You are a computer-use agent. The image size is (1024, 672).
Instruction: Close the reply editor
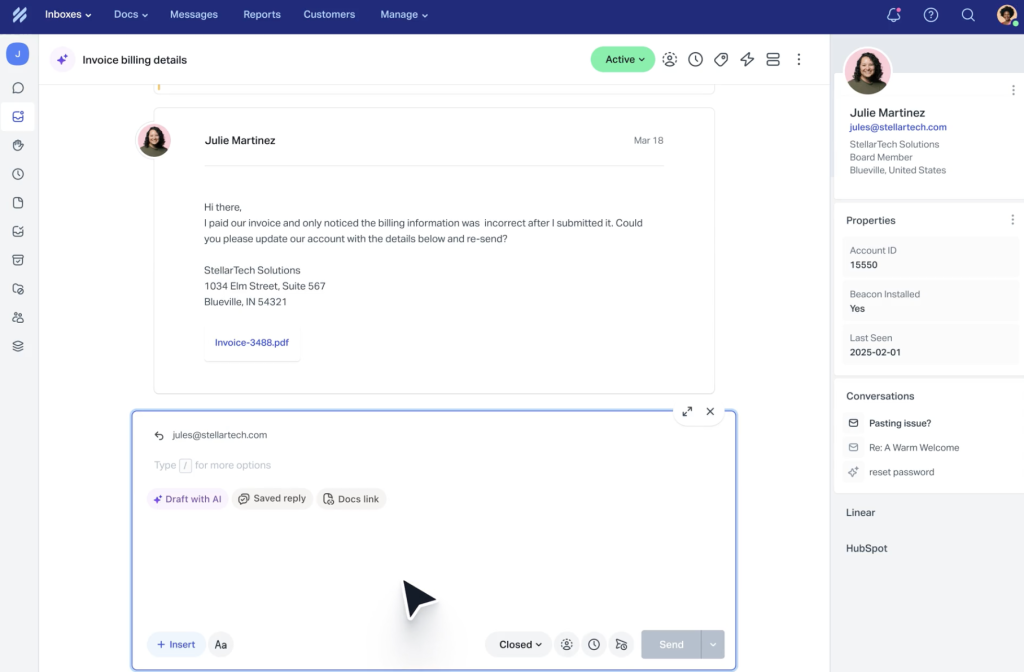(710, 411)
